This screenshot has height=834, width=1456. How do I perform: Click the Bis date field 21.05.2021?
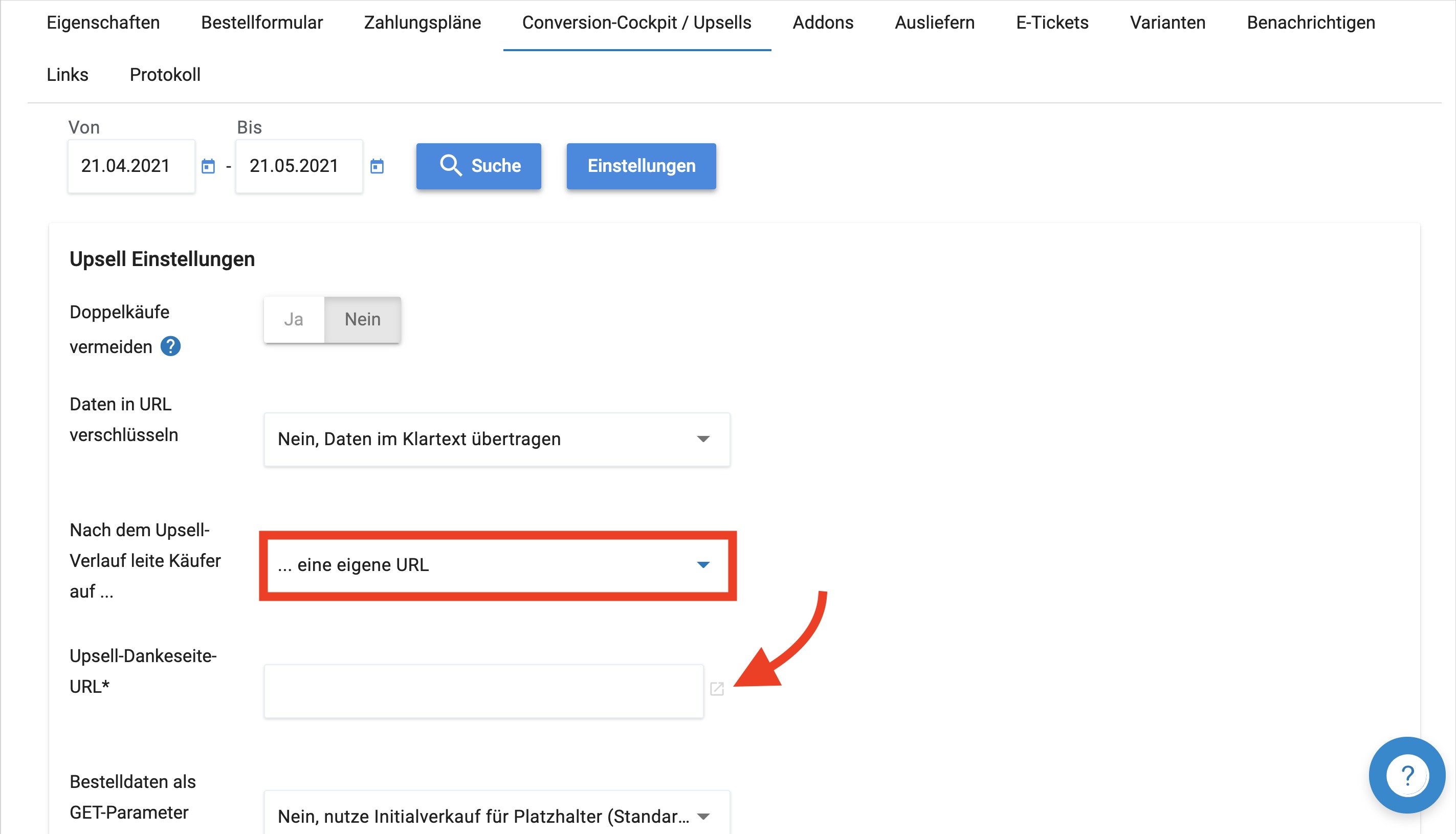299,166
